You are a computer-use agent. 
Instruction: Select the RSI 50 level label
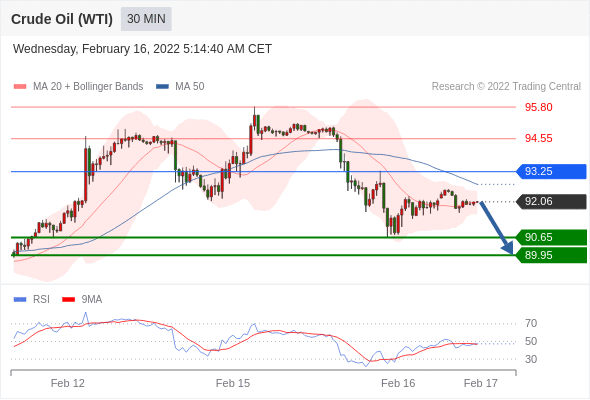[531, 341]
